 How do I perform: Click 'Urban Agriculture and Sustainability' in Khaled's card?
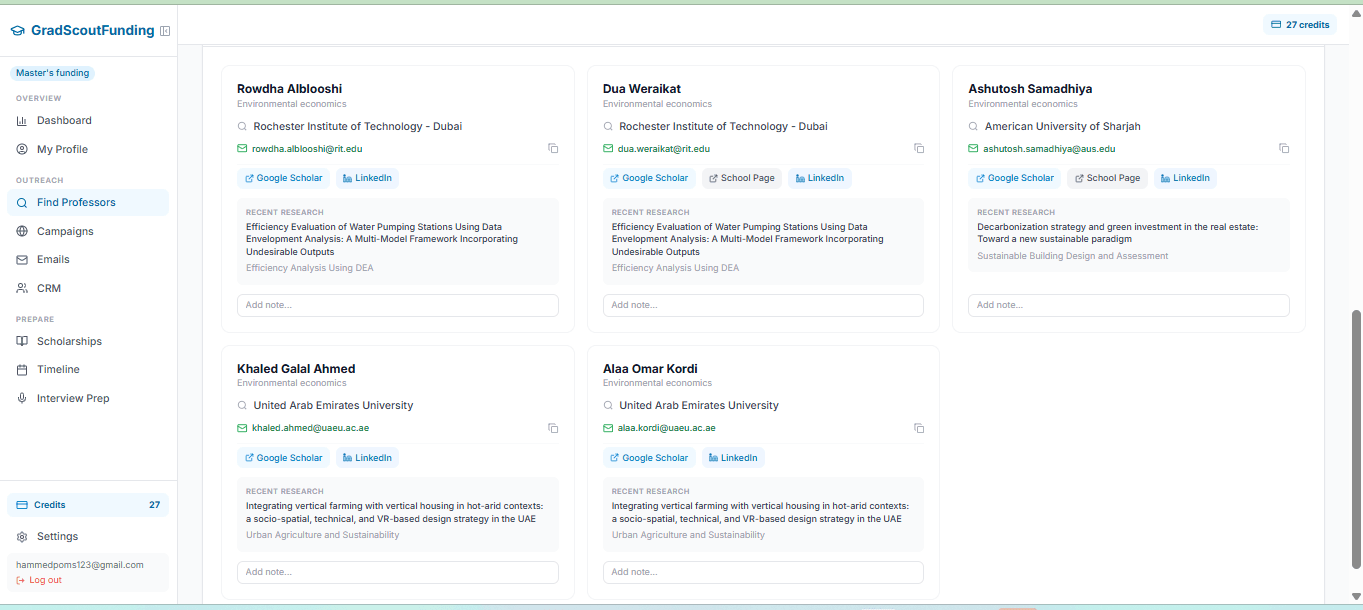tap(322, 535)
